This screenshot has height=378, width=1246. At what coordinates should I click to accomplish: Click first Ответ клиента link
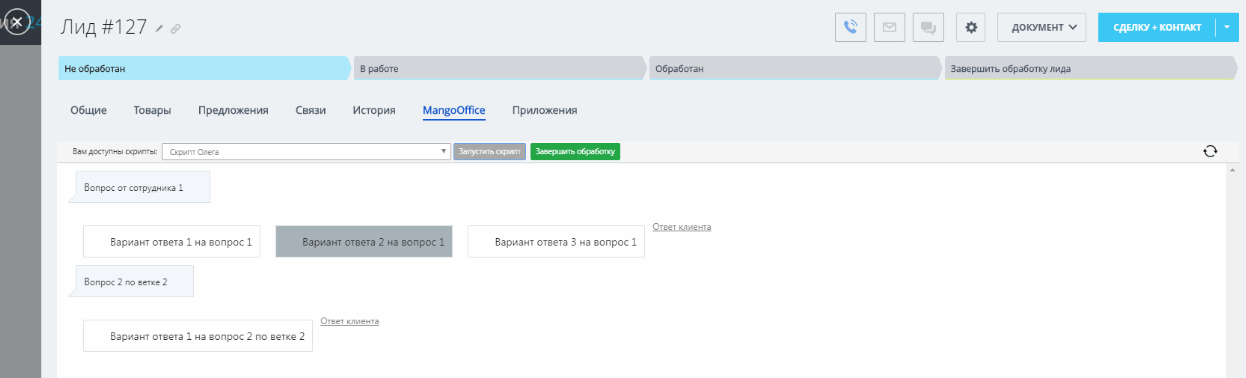pos(682,227)
